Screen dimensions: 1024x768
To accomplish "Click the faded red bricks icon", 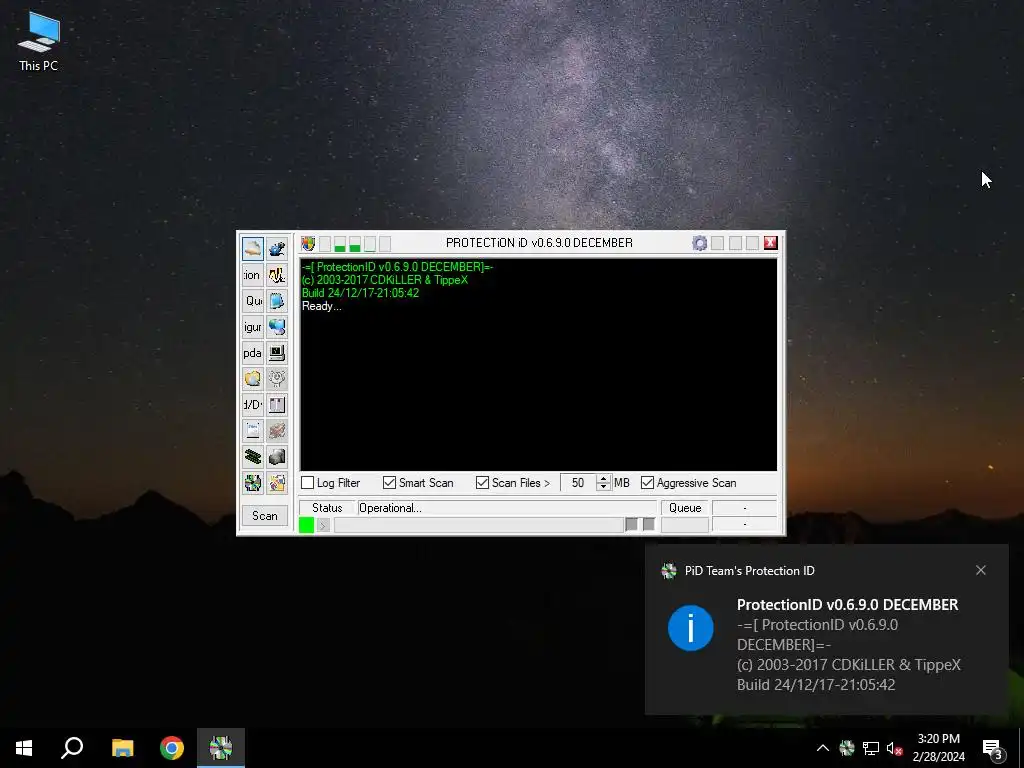I will coord(277,430).
